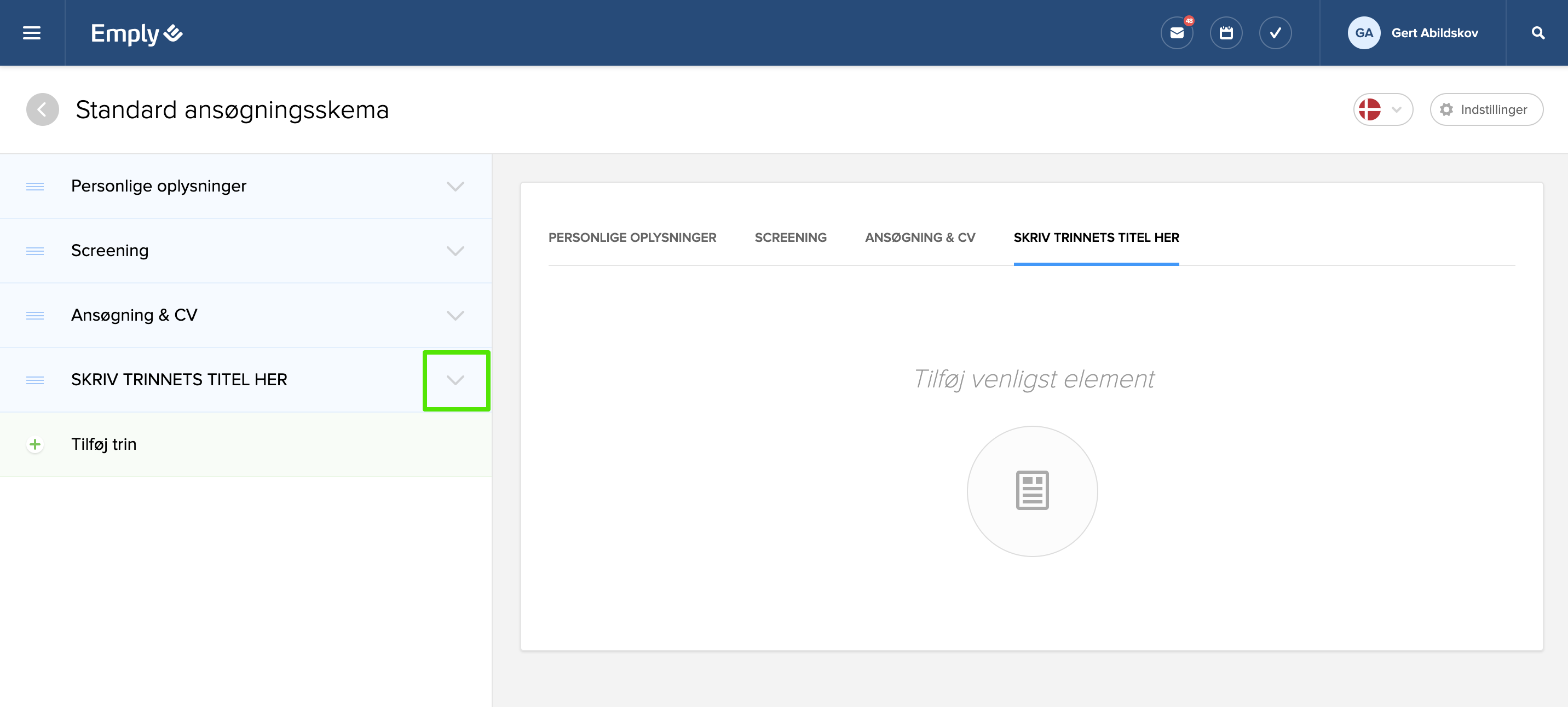Grab the drag handle next to Screening
The width and height of the screenshot is (1568, 707).
pyautogui.click(x=35, y=251)
